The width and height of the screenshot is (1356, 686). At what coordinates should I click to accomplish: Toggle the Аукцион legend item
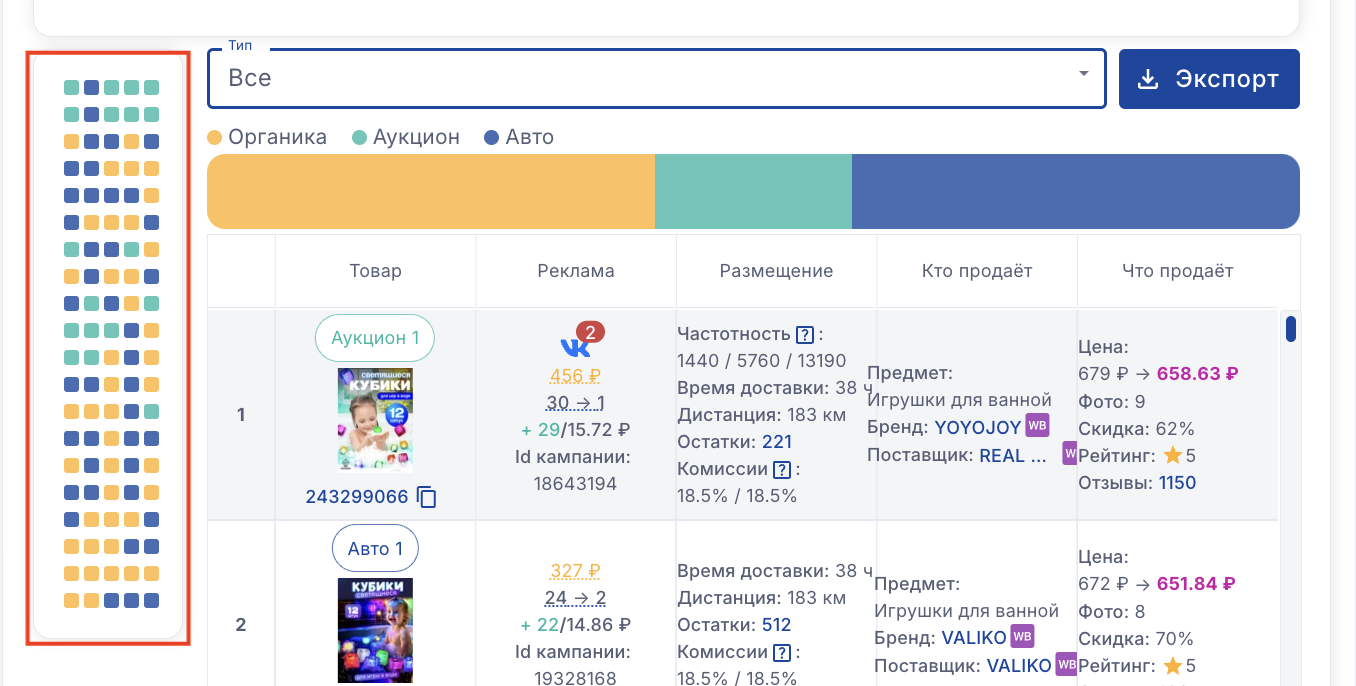click(x=406, y=137)
